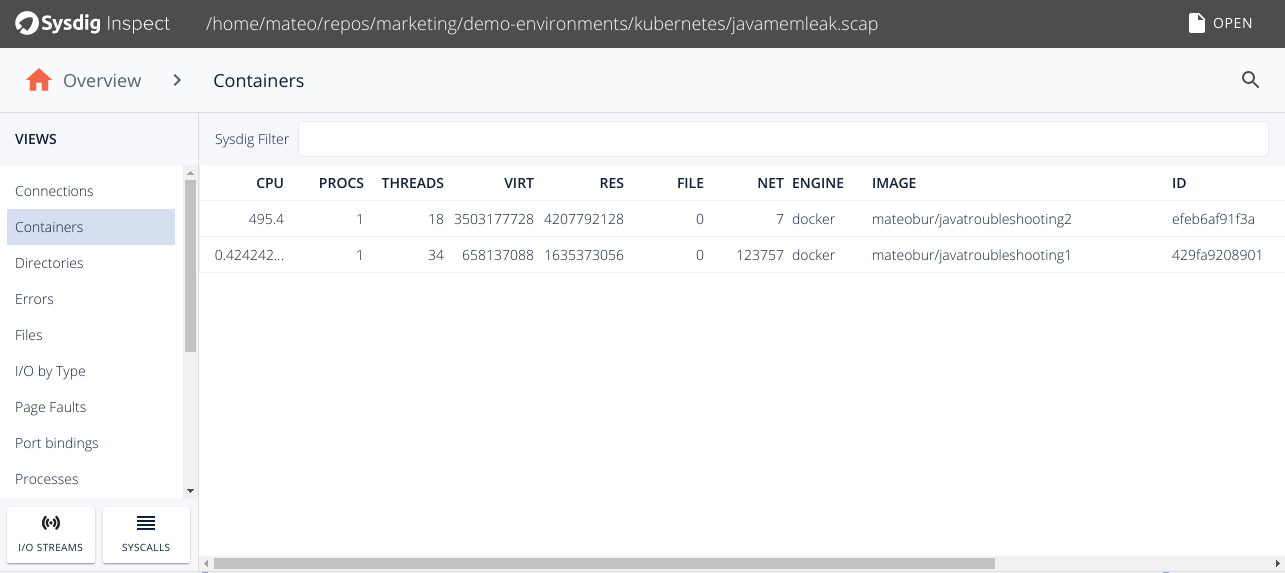Click NET value 123757
1285x573 pixels.
click(x=758, y=255)
